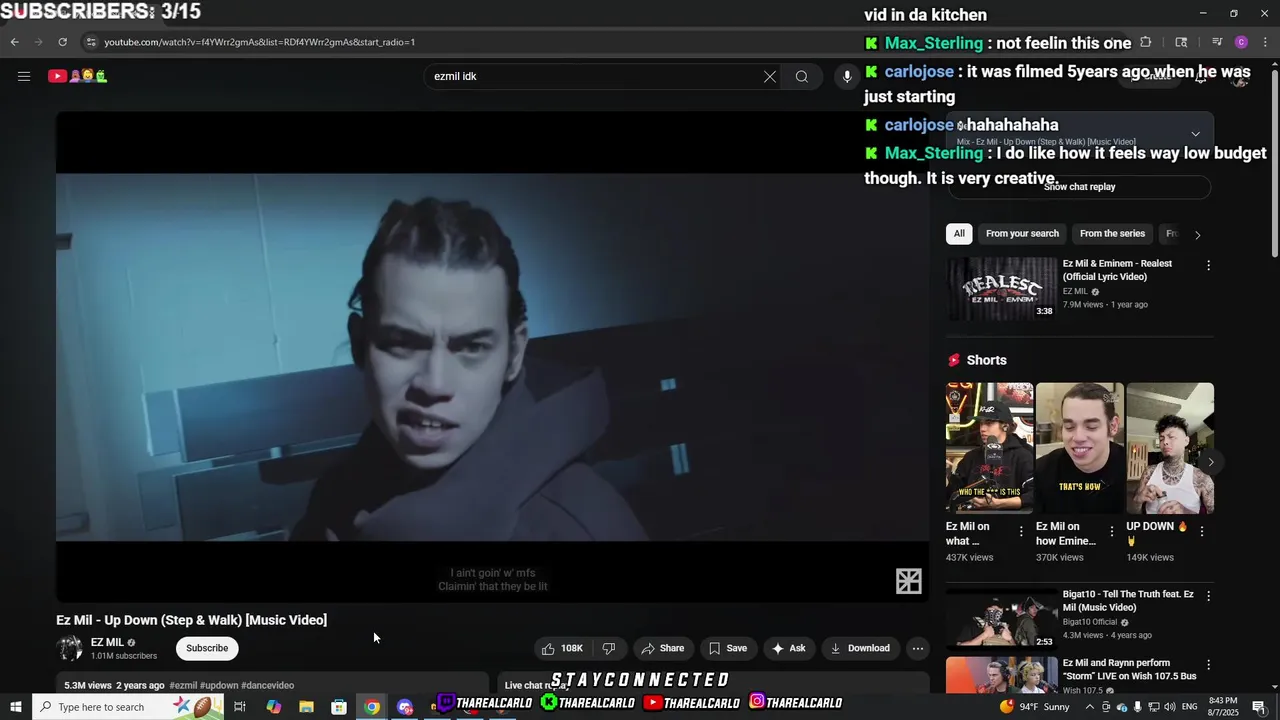The image size is (1280, 720).
Task: Open options menu for Realest video
Action: pos(1208,266)
